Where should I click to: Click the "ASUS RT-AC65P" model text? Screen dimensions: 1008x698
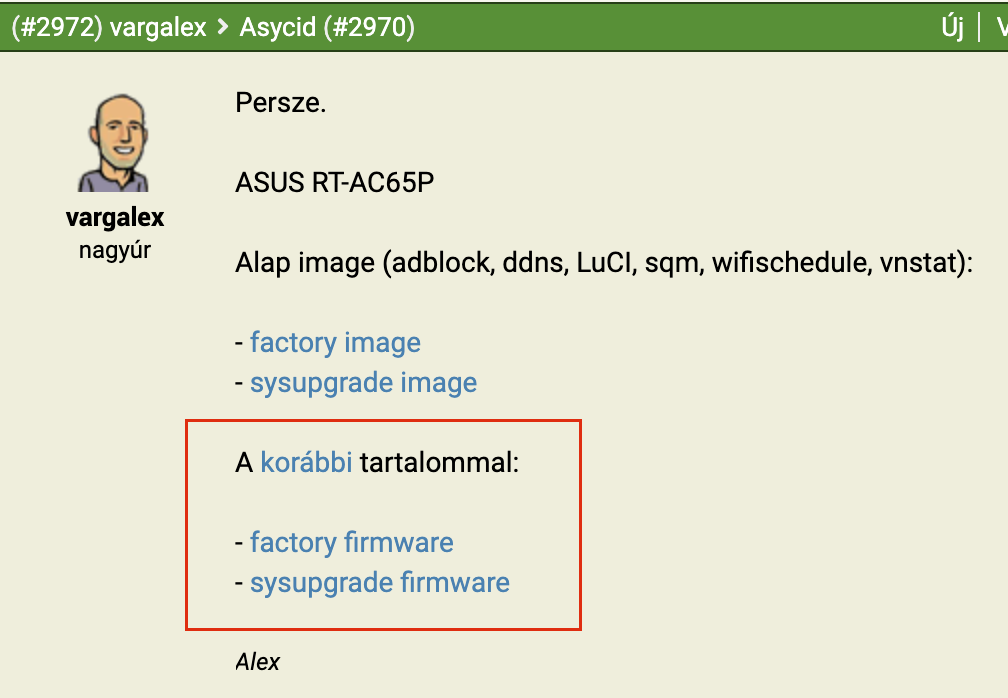click(334, 183)
